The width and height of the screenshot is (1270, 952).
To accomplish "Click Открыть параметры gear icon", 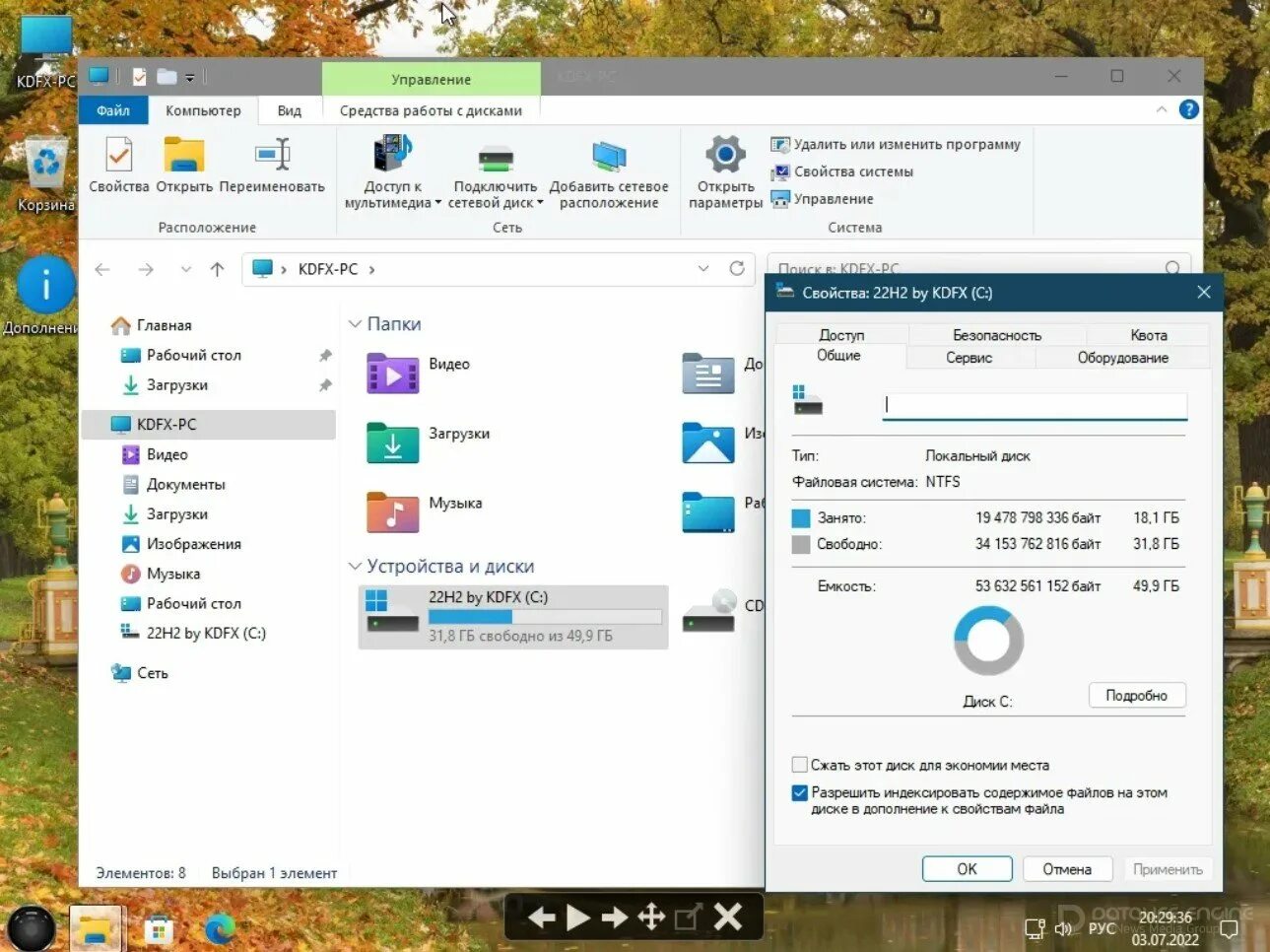I will (725, 155).
